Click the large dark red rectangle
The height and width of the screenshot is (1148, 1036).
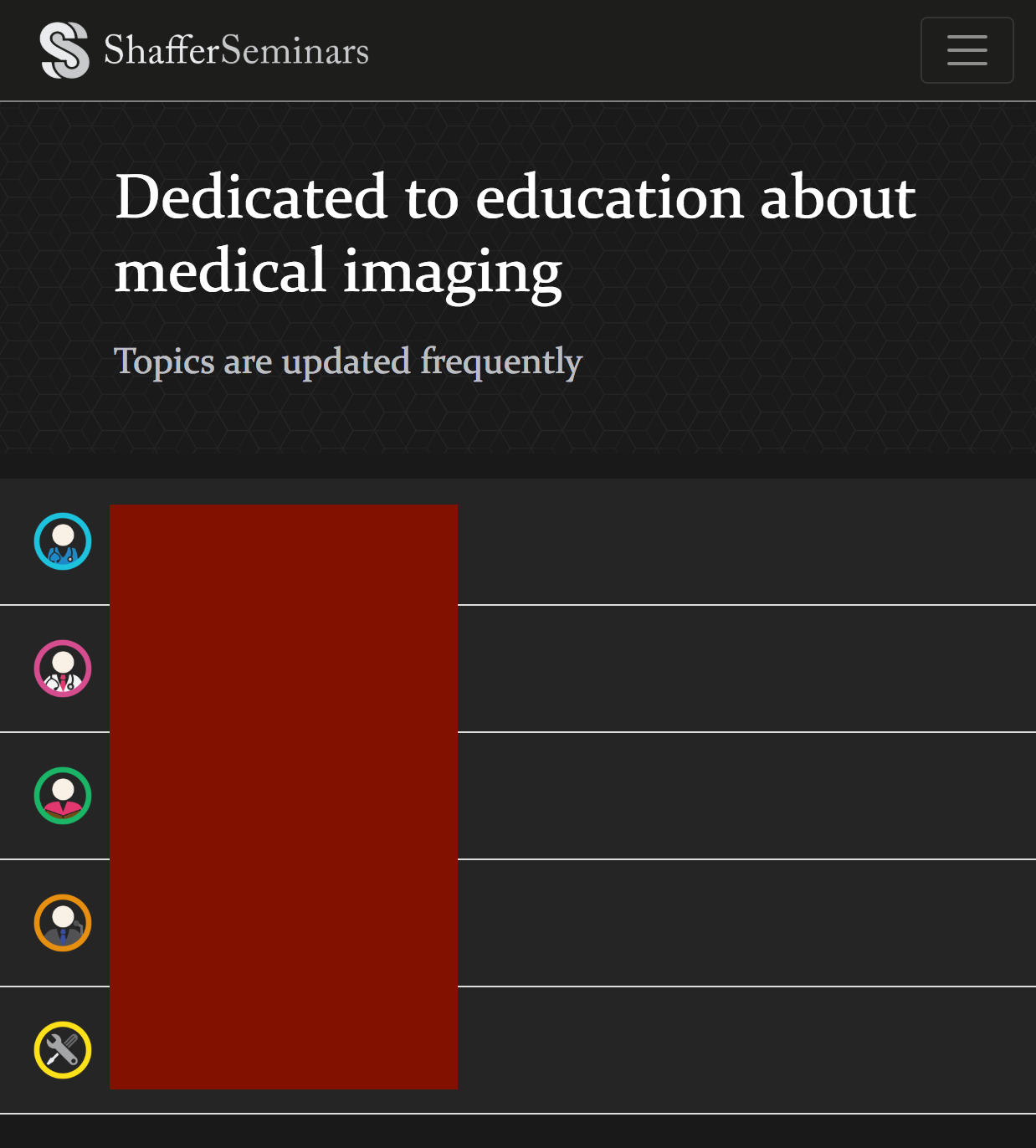coord(284,797)
